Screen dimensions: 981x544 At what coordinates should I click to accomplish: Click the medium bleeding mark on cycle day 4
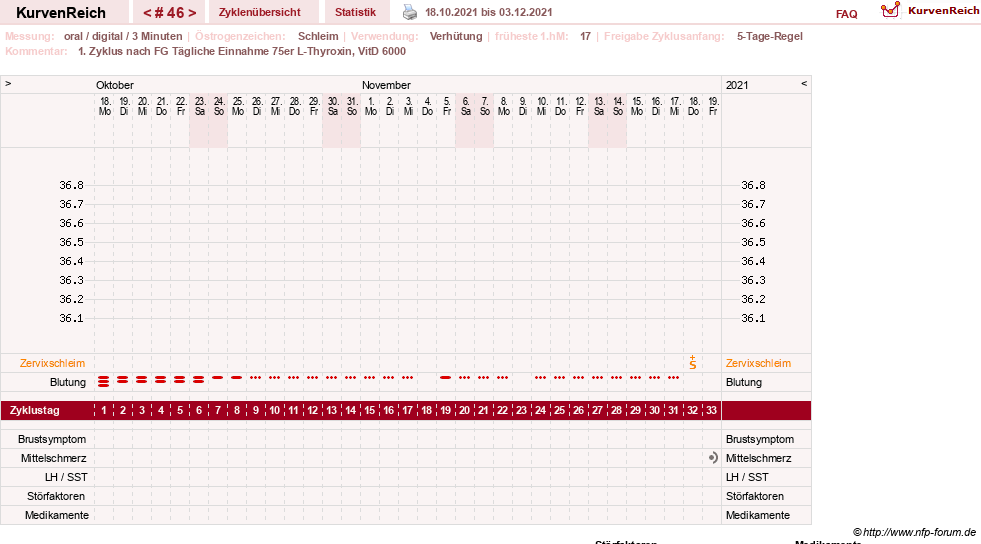coord(161,380)
